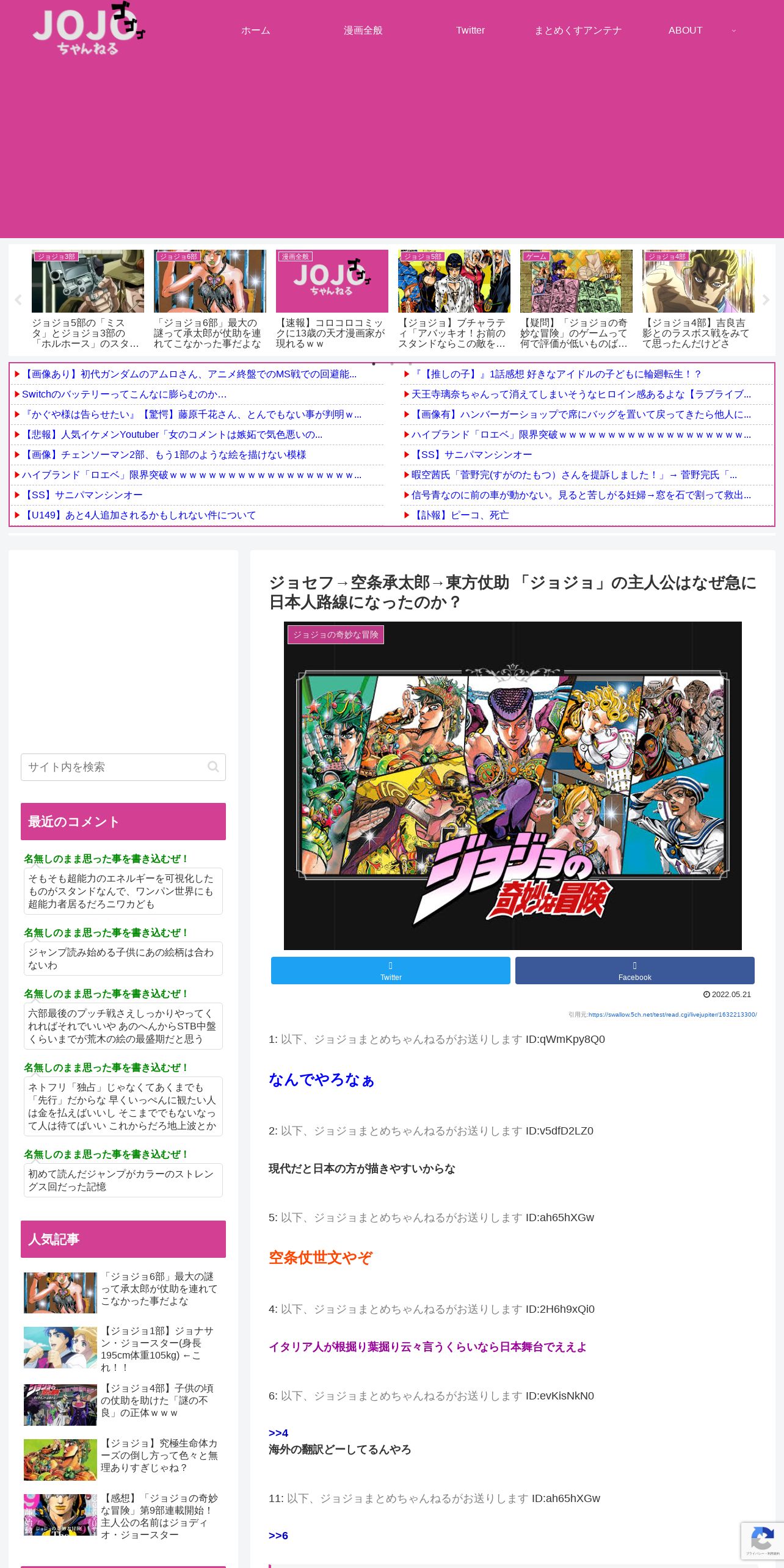Image resolution: width=784 pixels, height=1568 pixels.
Task: Open popular article 謎の不良の正体
Action: click(x=123, y=1404)
